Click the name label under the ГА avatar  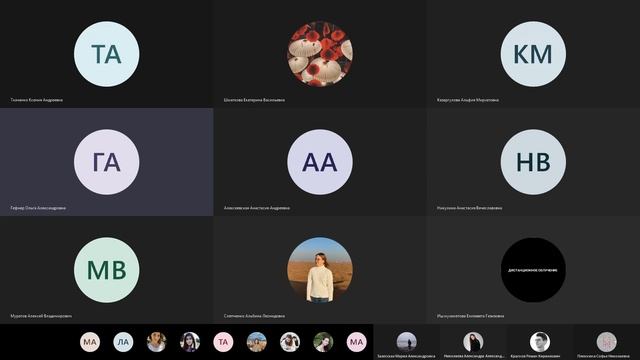click(x=38, y=208)
